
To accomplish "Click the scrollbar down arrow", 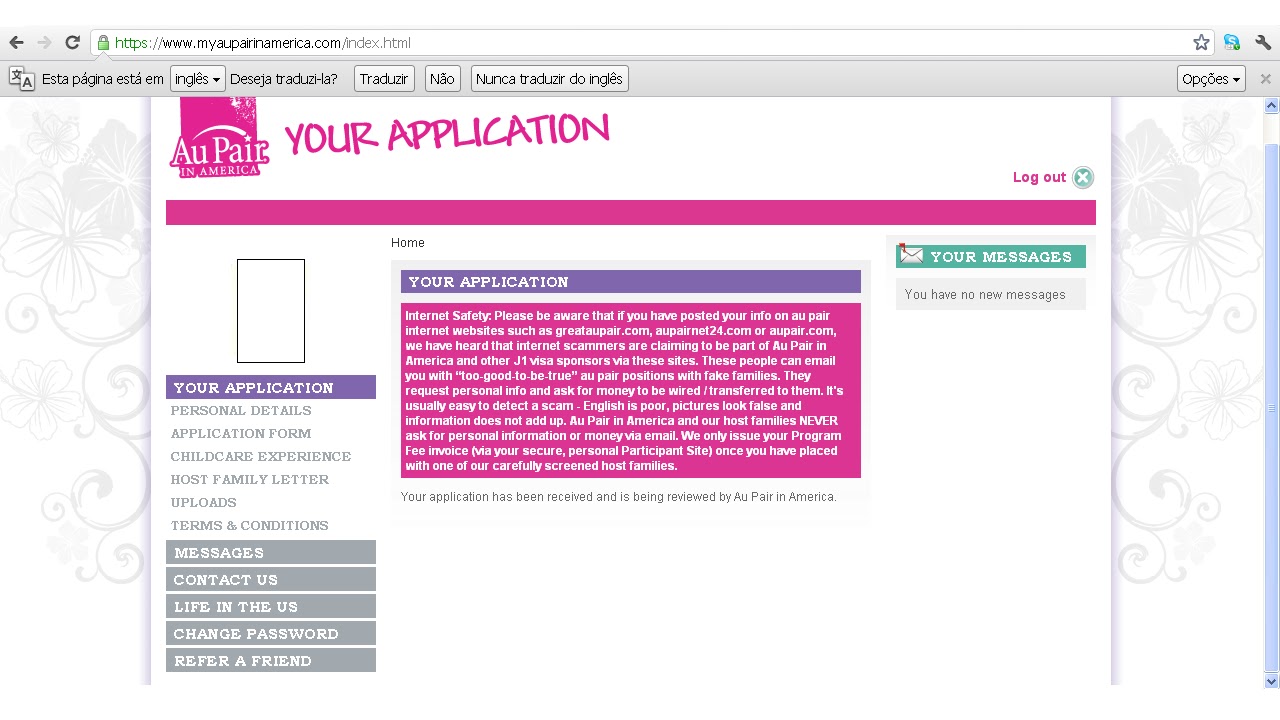I will 1272,681.
